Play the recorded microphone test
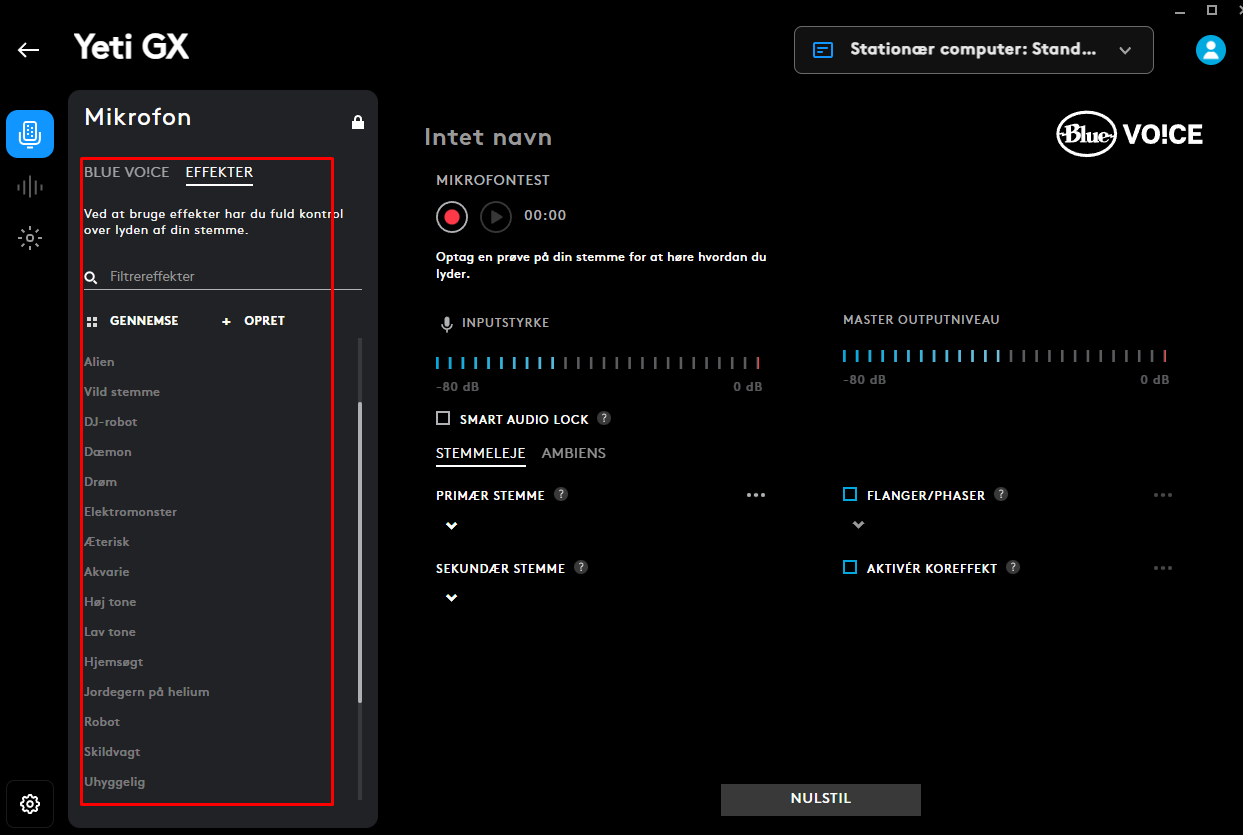The image size is (1243, 835). 496,216
